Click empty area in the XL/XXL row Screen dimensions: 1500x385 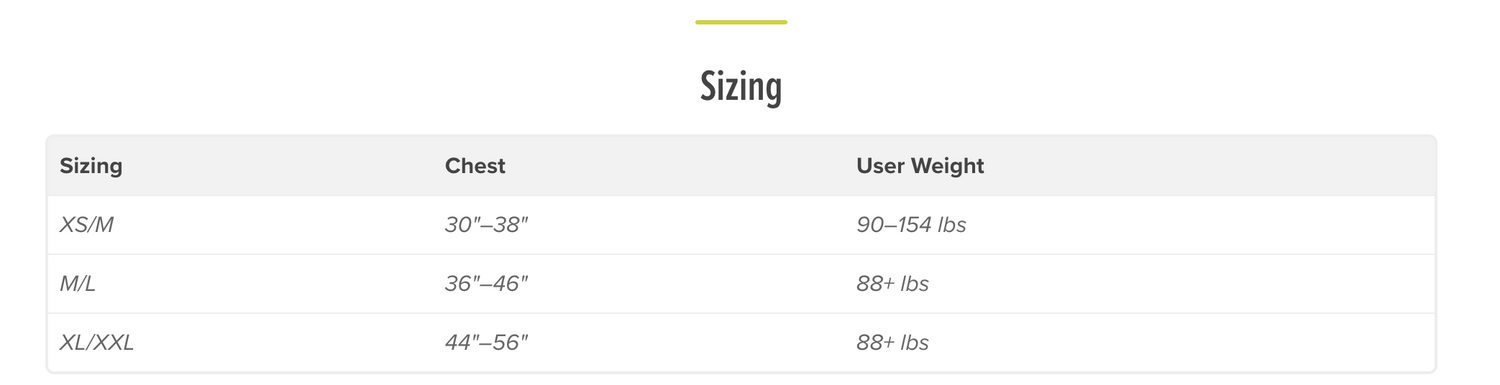tap(1200, 343)
